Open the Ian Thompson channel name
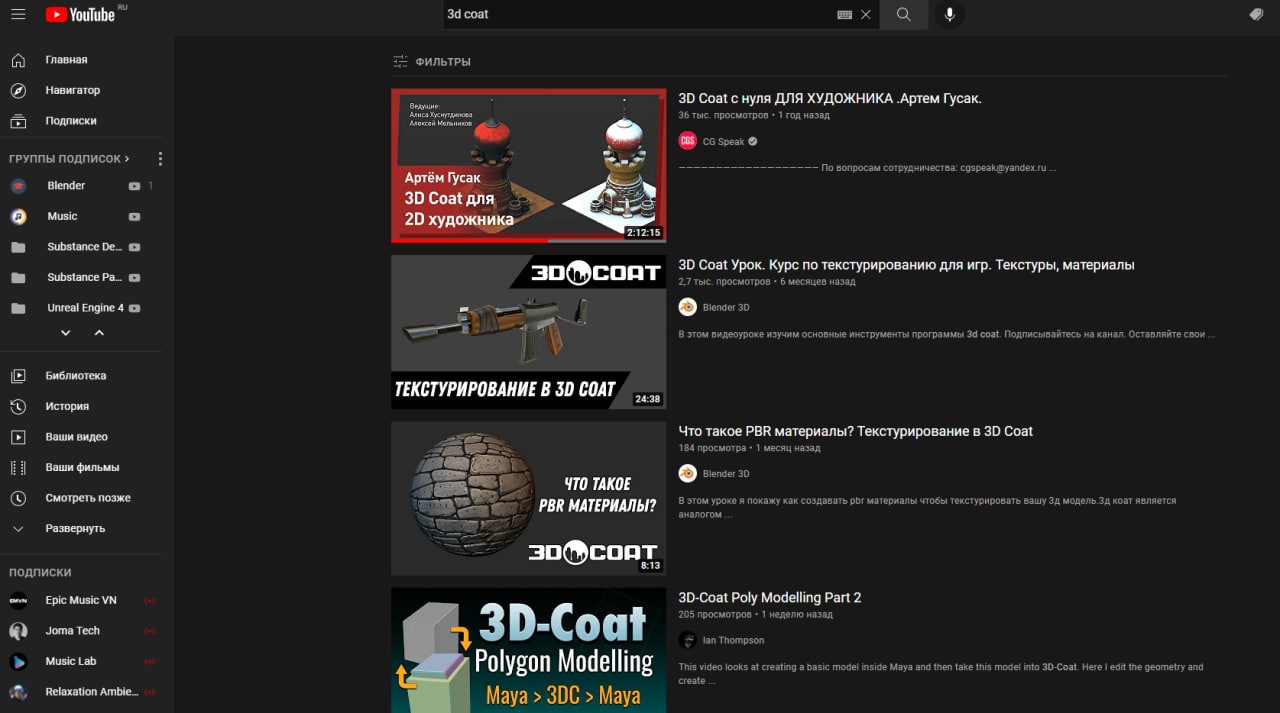The height and width of the screenshot is (713, 1280). pyautogui.click(x=733, y=640)
